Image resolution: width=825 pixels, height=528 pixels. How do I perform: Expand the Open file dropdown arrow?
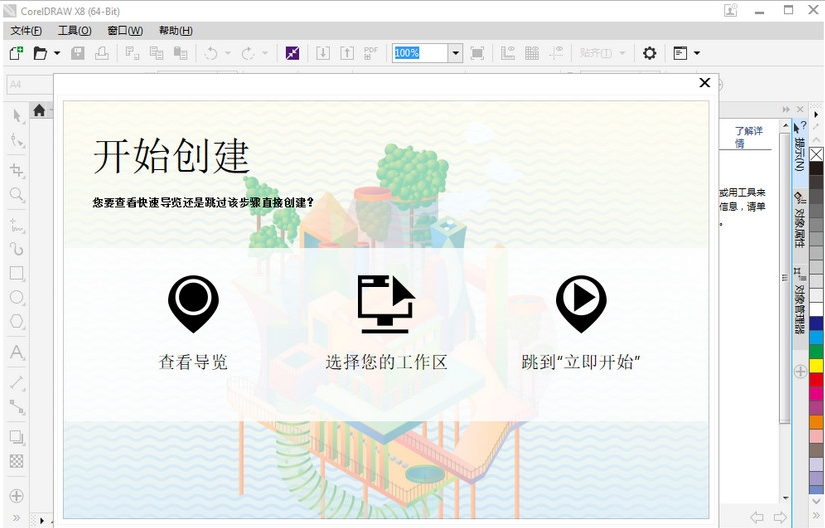click(57, 53)
